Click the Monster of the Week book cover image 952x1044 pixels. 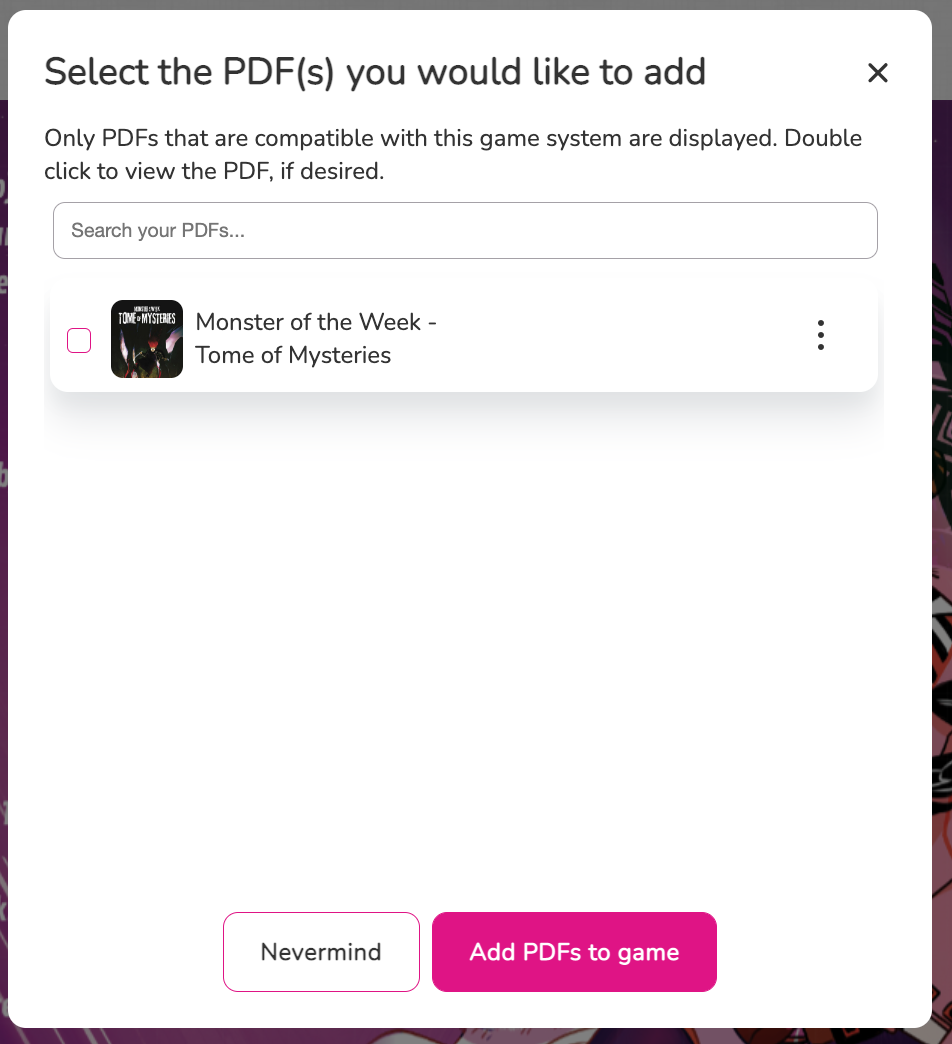point(147,339)
